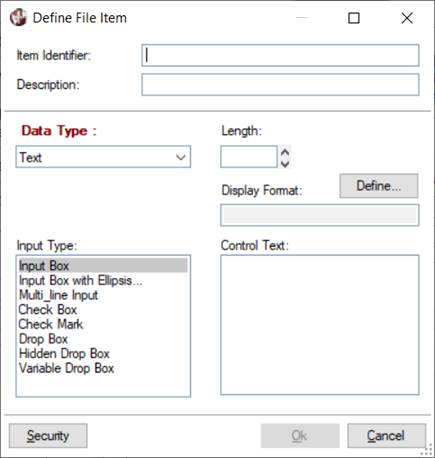The height and width of the screenshot is (458, 435).
Task: Click the Security button
Action: pyautogui.click(x=48, y=436)
